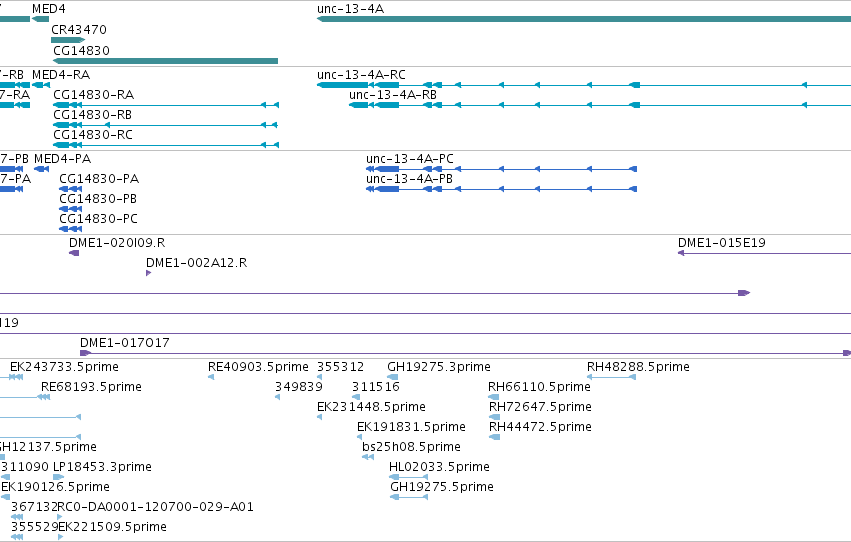Click the CR43470 gene label
Viewport: 851px width, 542px height.
tap(79, 29)
